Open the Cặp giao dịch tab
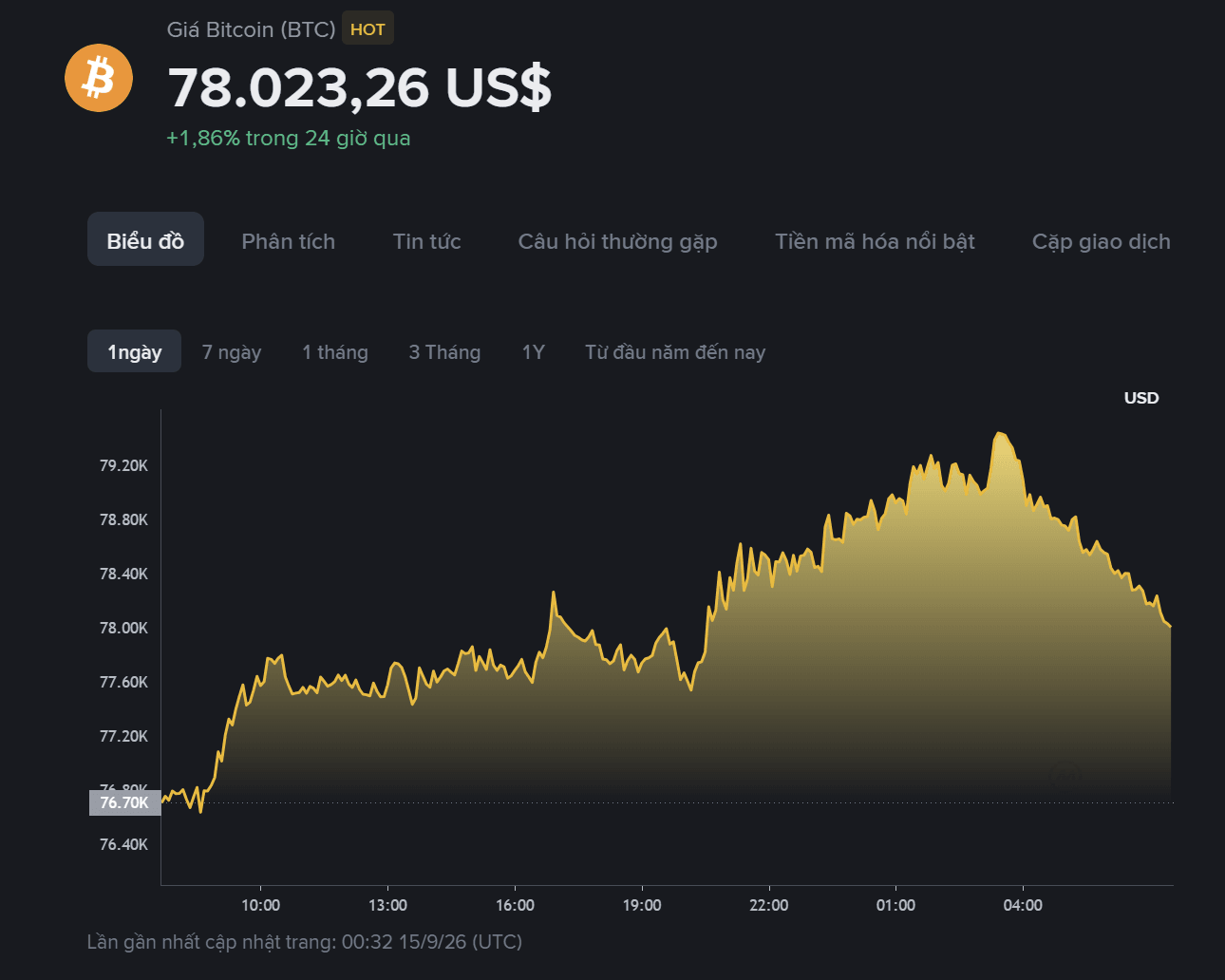Screen dimensions: 1225x980 coord(1102,241)
